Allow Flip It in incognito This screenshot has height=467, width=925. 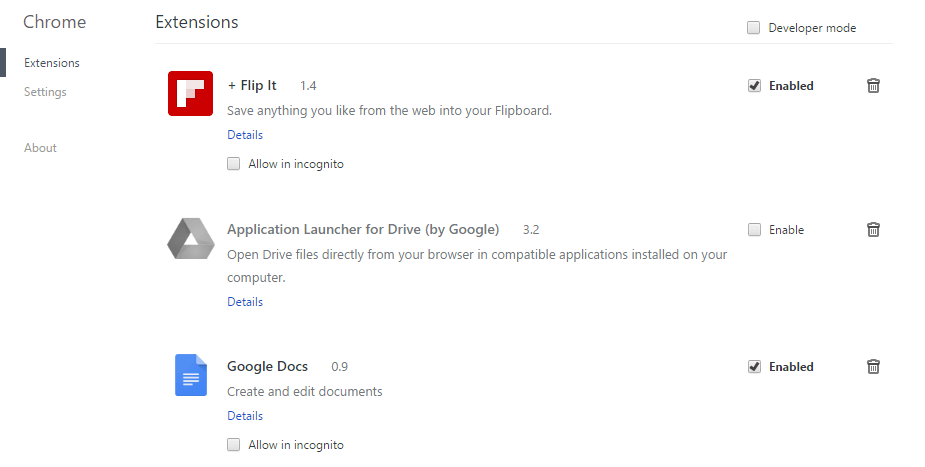(234, 163)
